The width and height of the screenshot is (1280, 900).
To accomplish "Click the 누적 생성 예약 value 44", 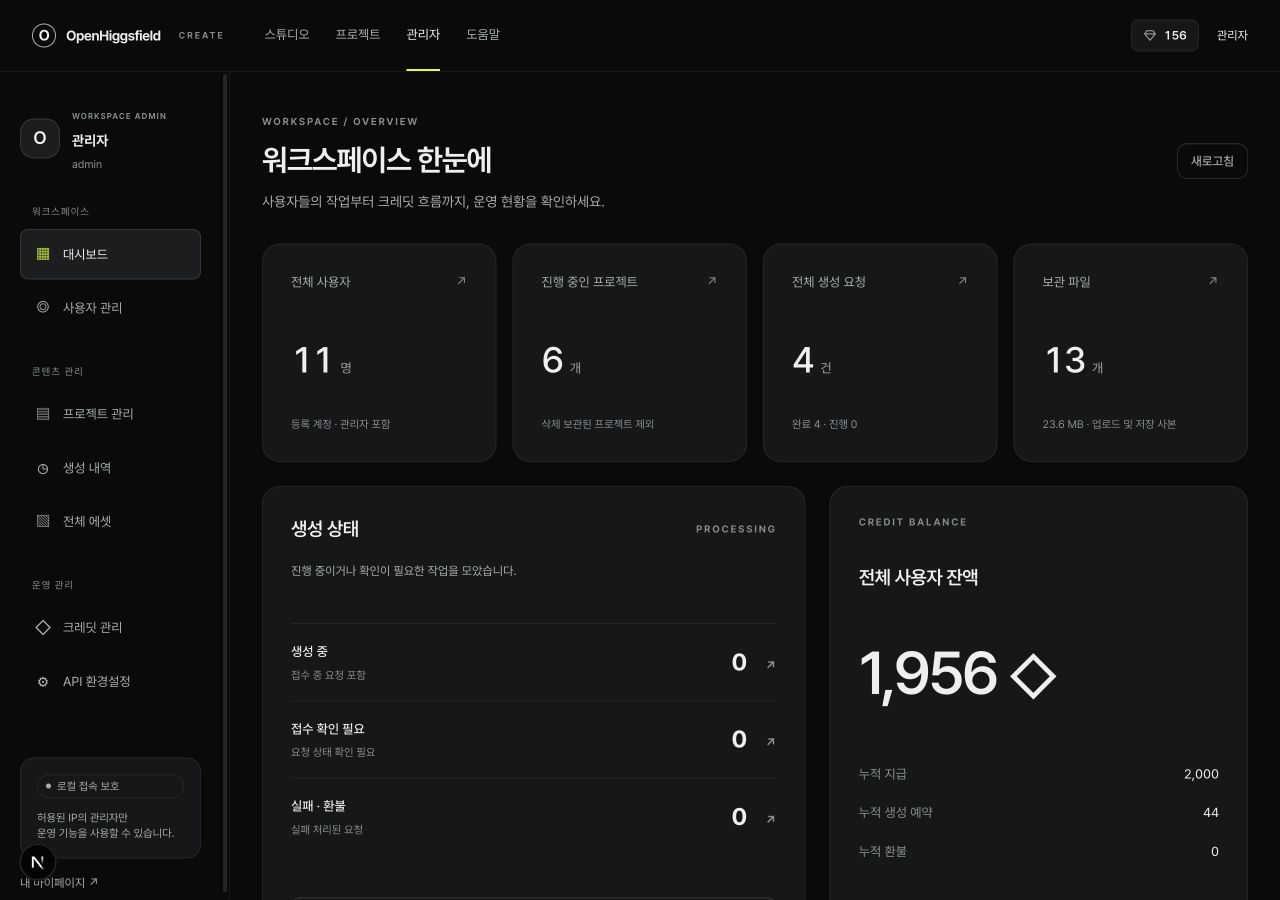I will [1211, 813].
